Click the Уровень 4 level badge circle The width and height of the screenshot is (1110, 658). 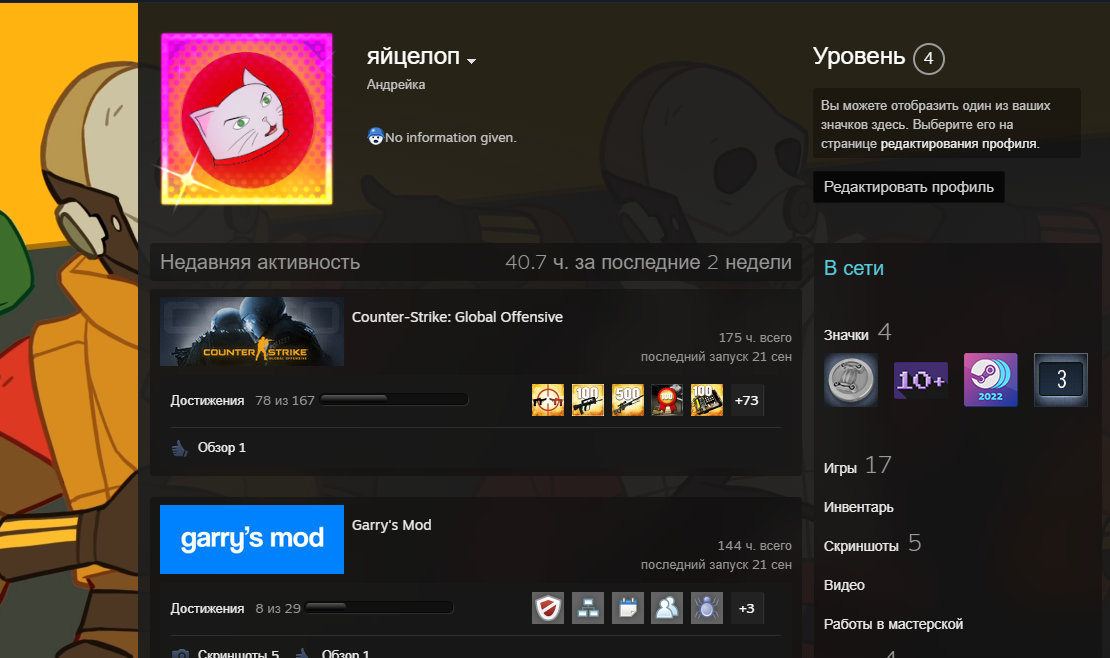point(928,58)
